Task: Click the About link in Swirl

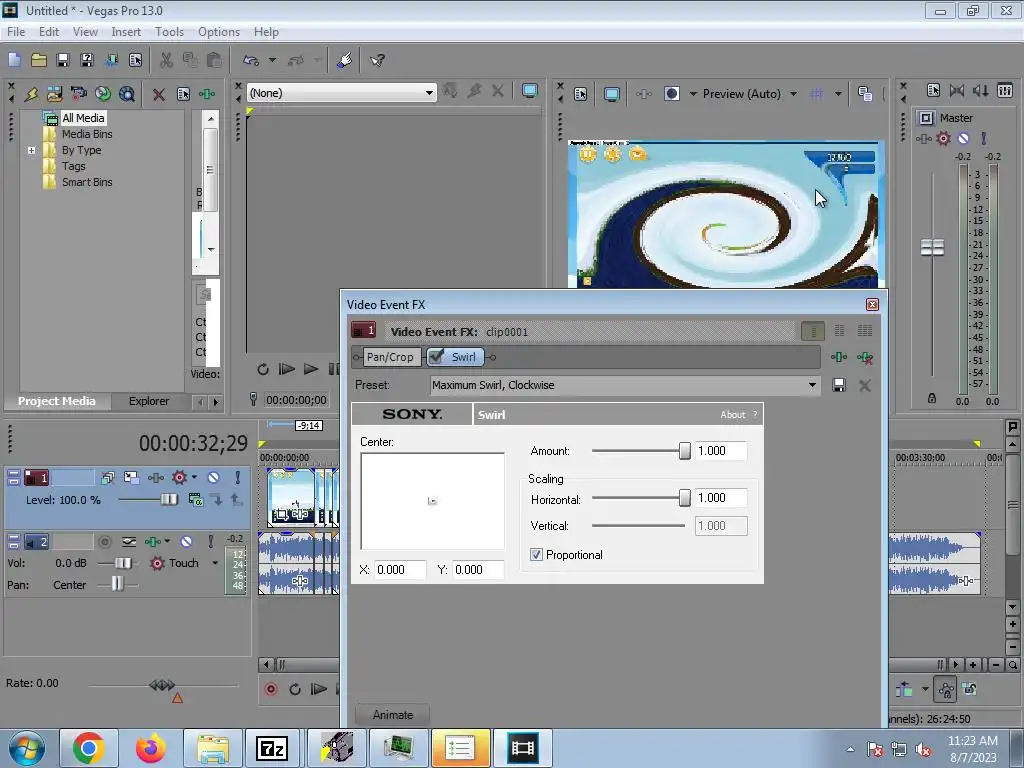Action: pos(732,415)
